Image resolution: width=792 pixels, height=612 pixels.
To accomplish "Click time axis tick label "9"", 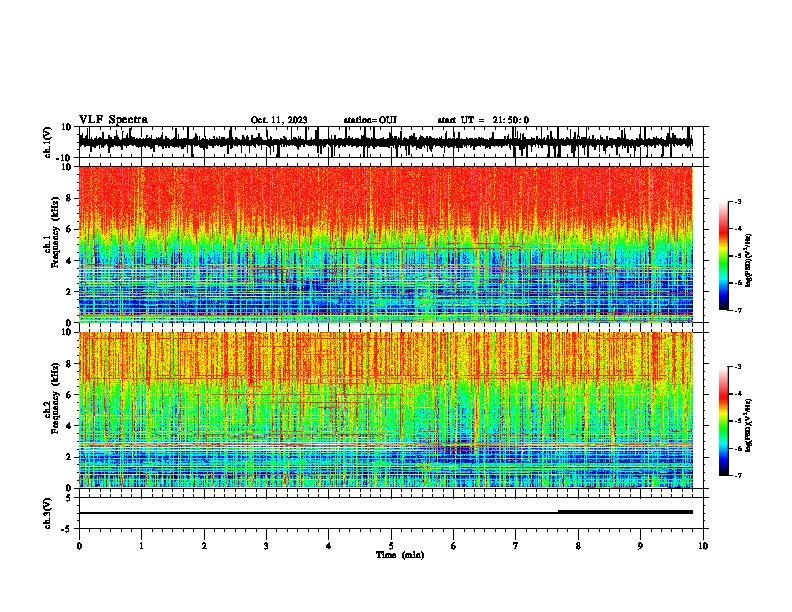I will (640, 546).
